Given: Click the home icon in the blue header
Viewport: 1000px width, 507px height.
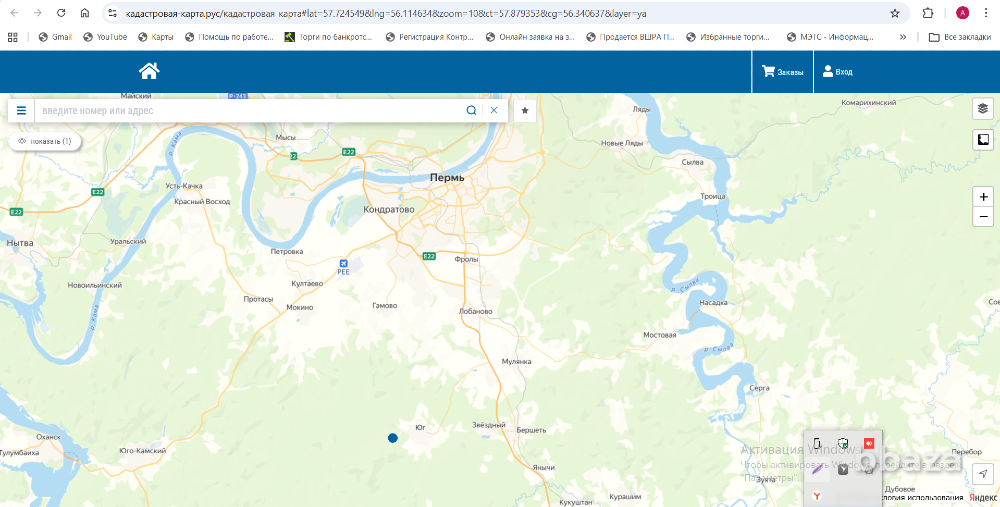Looking at the screenshot, I should [x=149, y=71].
